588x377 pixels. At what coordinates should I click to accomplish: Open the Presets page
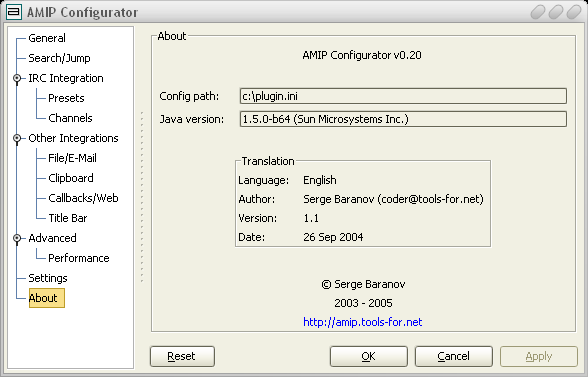[66, 98]
